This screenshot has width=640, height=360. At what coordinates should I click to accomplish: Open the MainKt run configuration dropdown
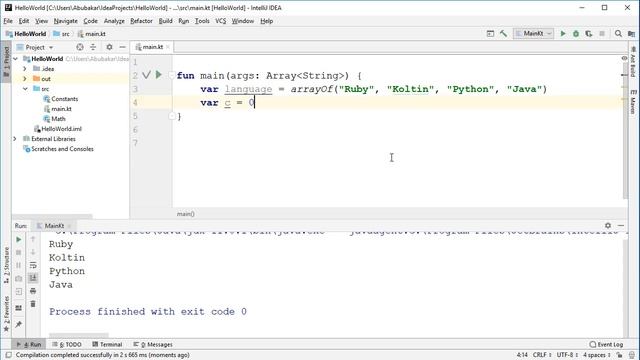(x=533, y=33)
